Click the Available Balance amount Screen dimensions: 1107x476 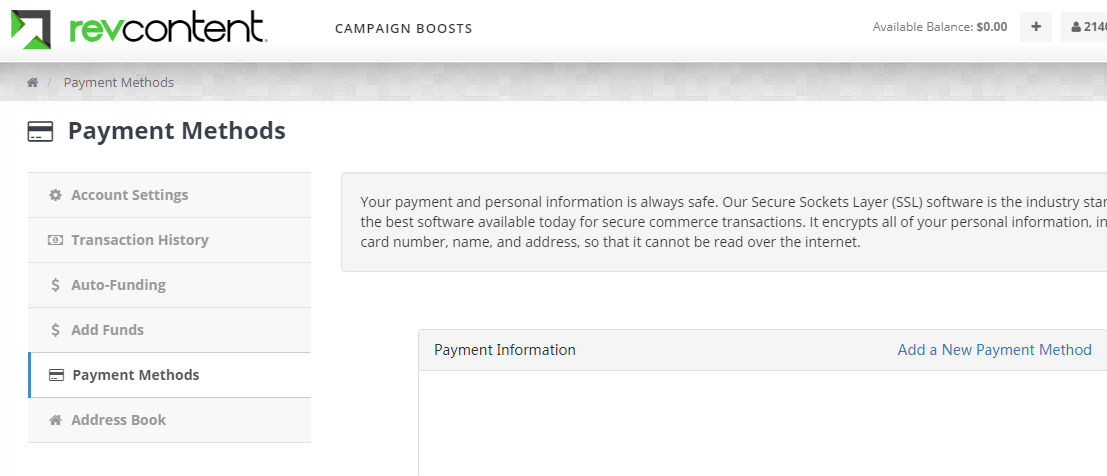pyautogui.click(x=991, y=27)
